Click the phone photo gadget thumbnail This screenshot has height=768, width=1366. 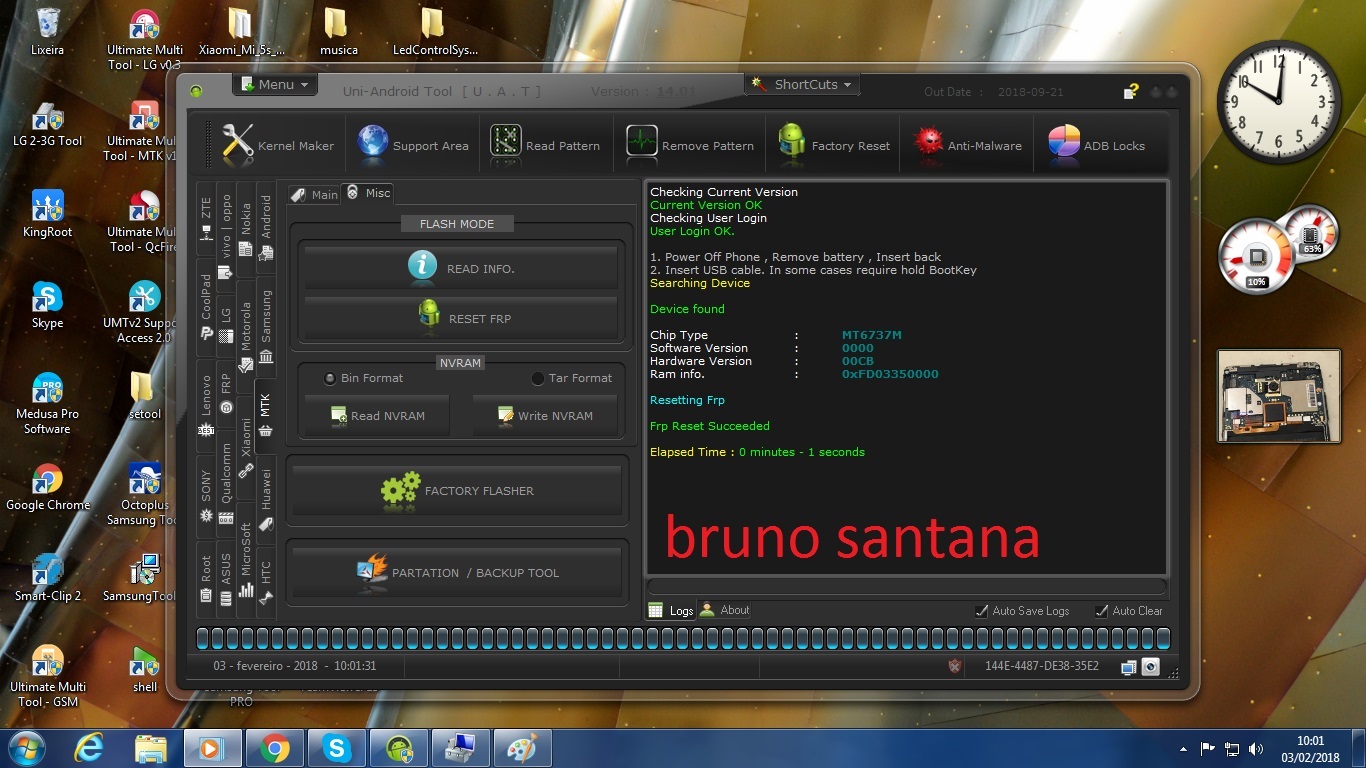point(1278,396)
